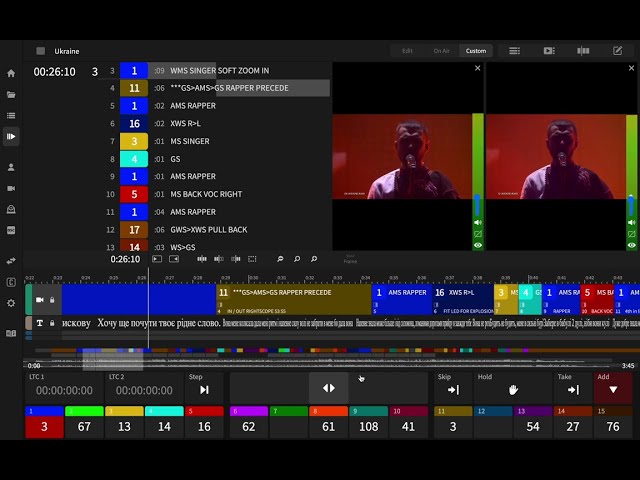
Task: Select the XWS R>L clip on timeline
Action: 463,300
